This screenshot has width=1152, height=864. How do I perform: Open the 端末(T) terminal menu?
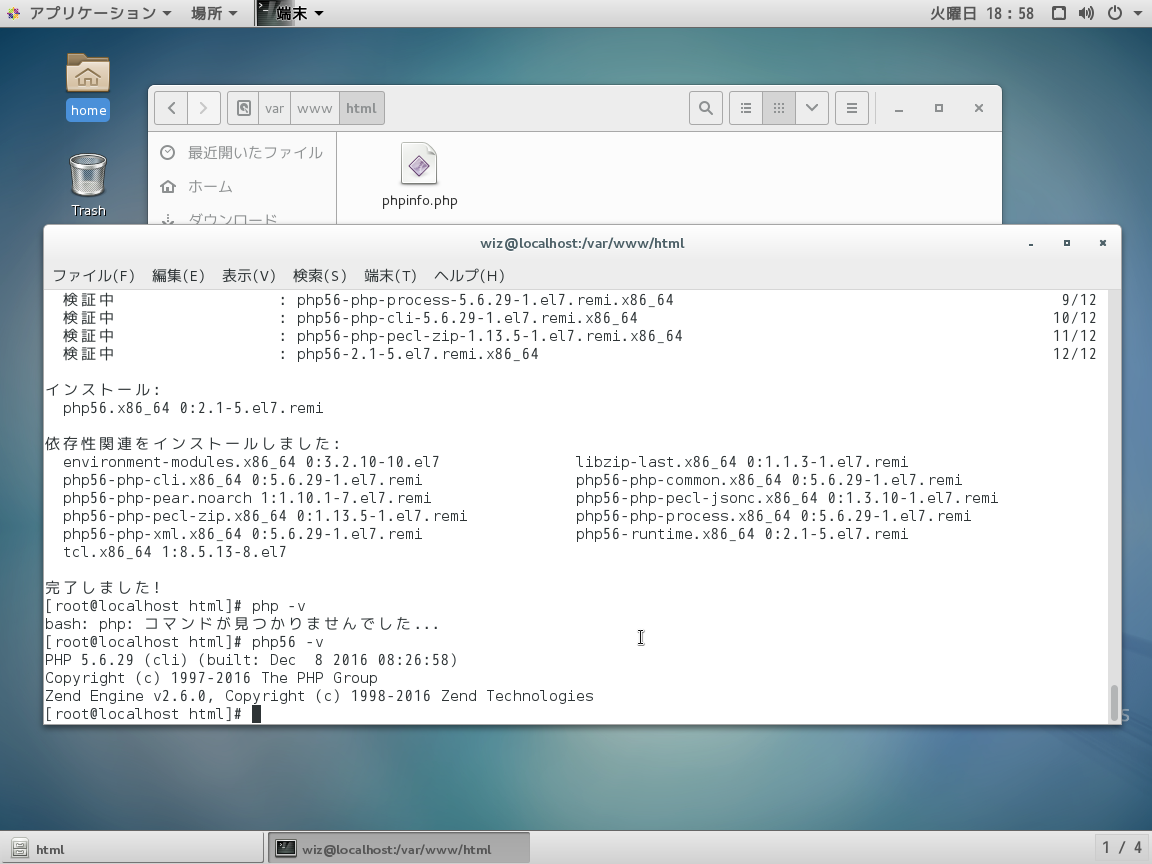click(x=390, y=276)
